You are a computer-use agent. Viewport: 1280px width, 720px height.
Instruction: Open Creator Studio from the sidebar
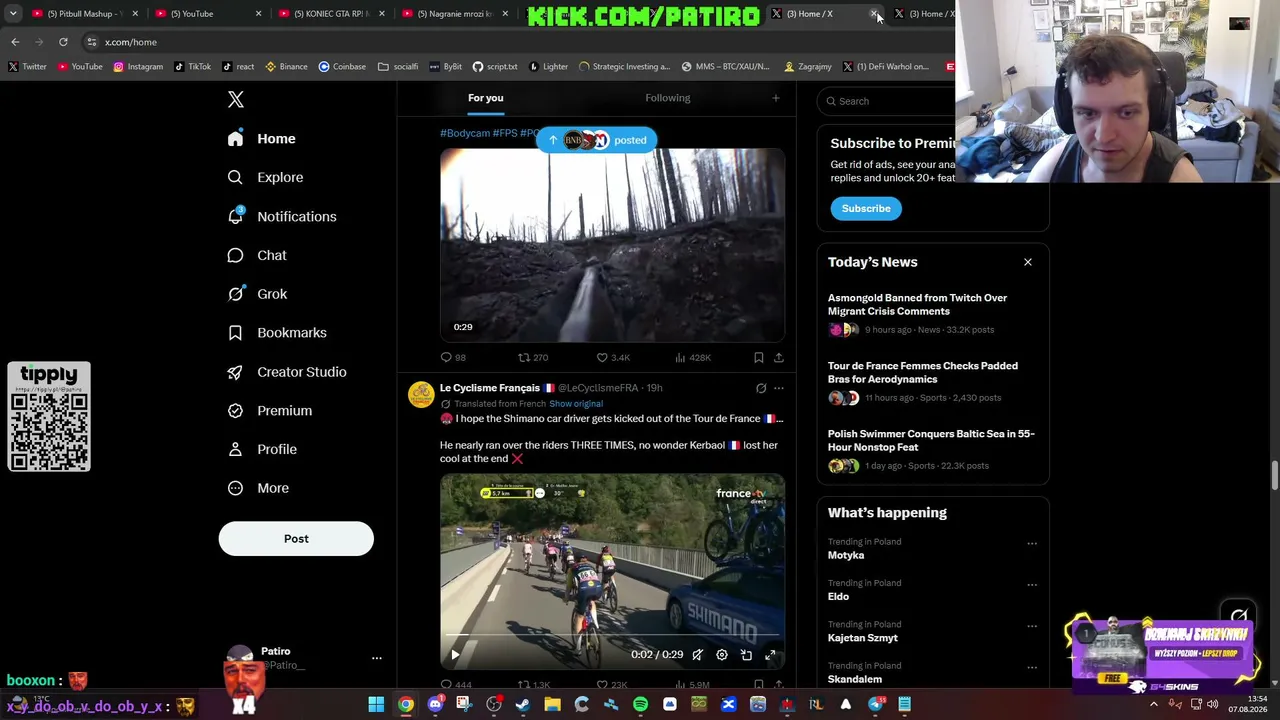[287, 372]
